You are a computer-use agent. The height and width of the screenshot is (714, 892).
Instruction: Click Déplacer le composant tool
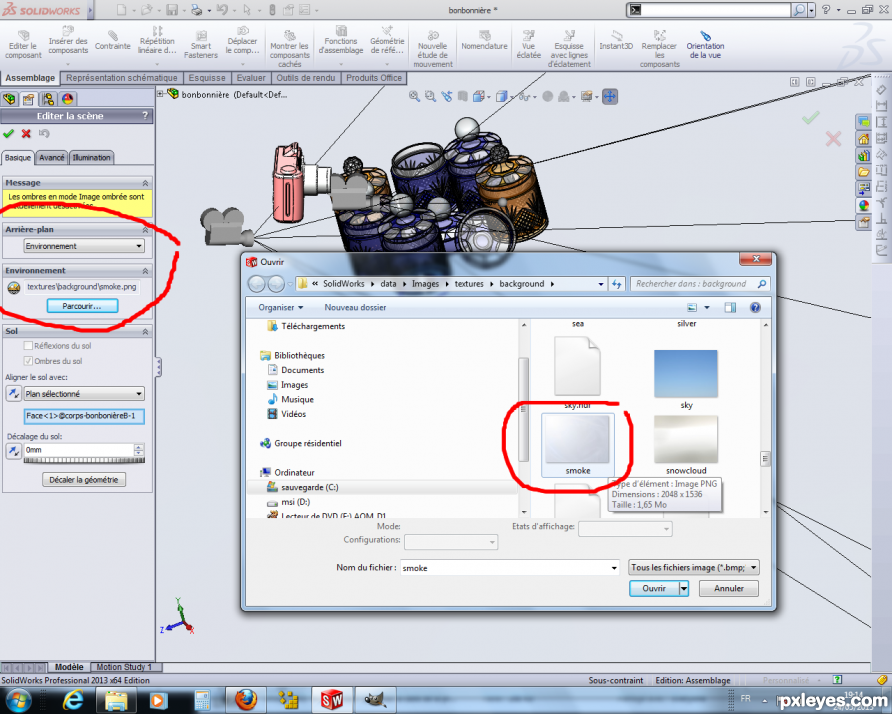tap(242, 41)
